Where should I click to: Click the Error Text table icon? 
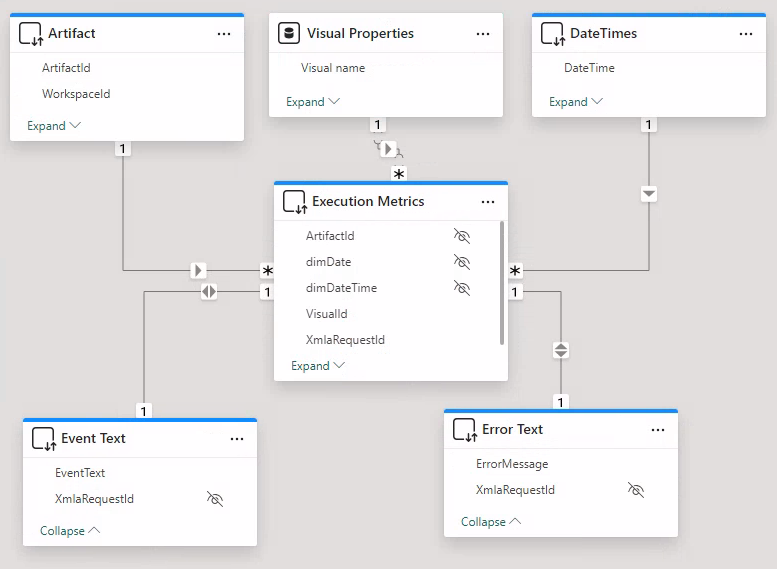(464, 430)
